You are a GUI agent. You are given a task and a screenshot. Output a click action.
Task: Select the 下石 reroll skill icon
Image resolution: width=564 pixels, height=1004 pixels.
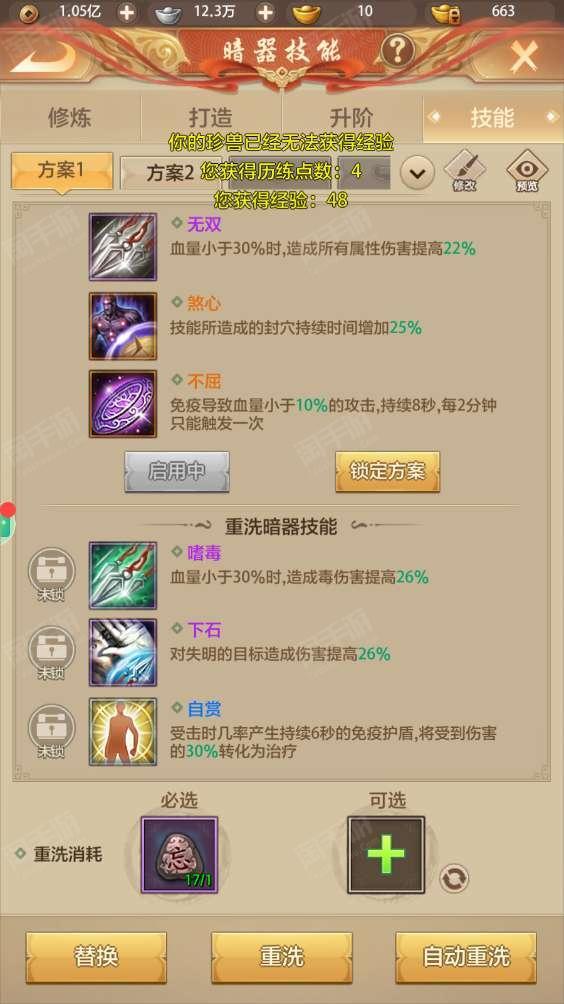coord(123,652)
